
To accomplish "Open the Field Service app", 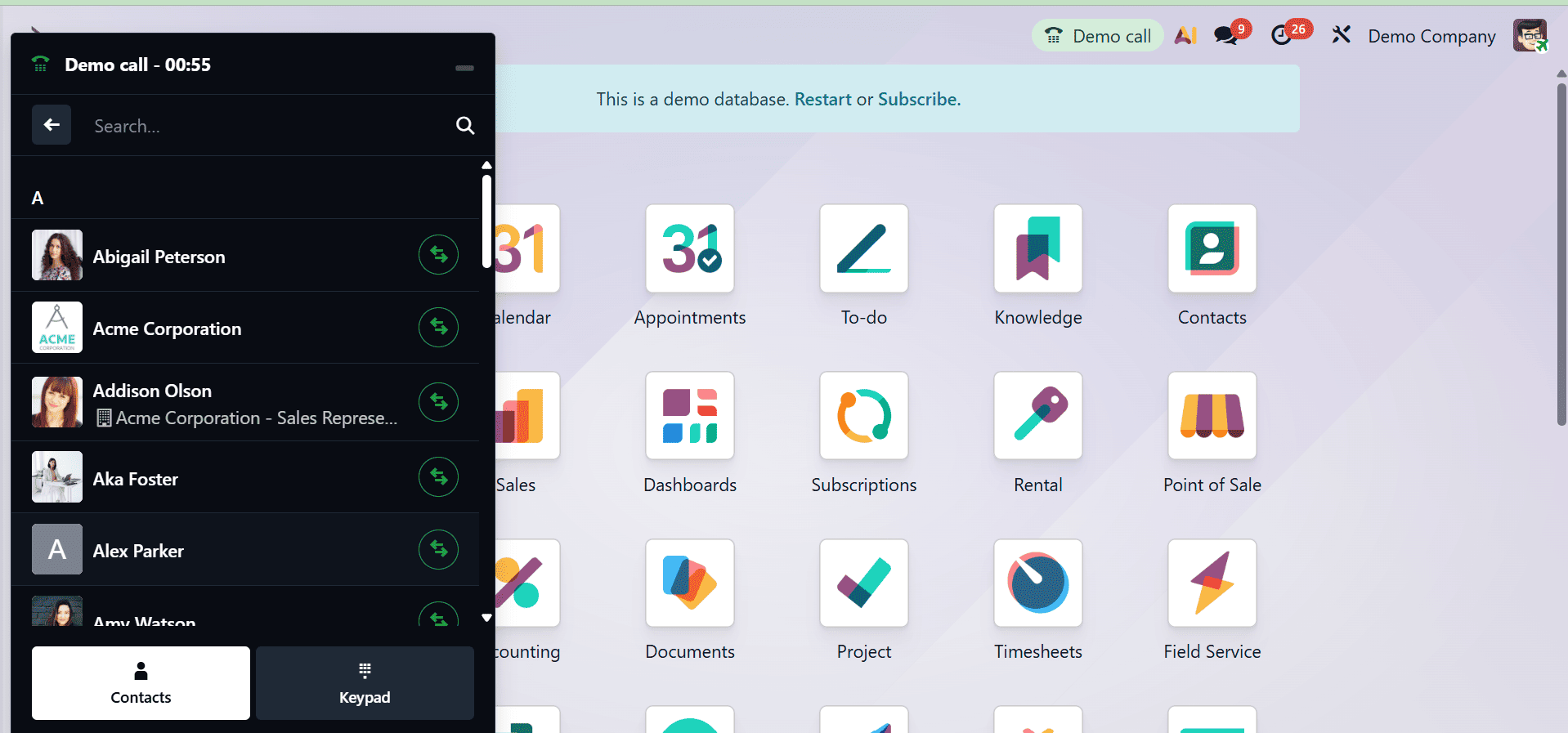I will click(1212, 583).
